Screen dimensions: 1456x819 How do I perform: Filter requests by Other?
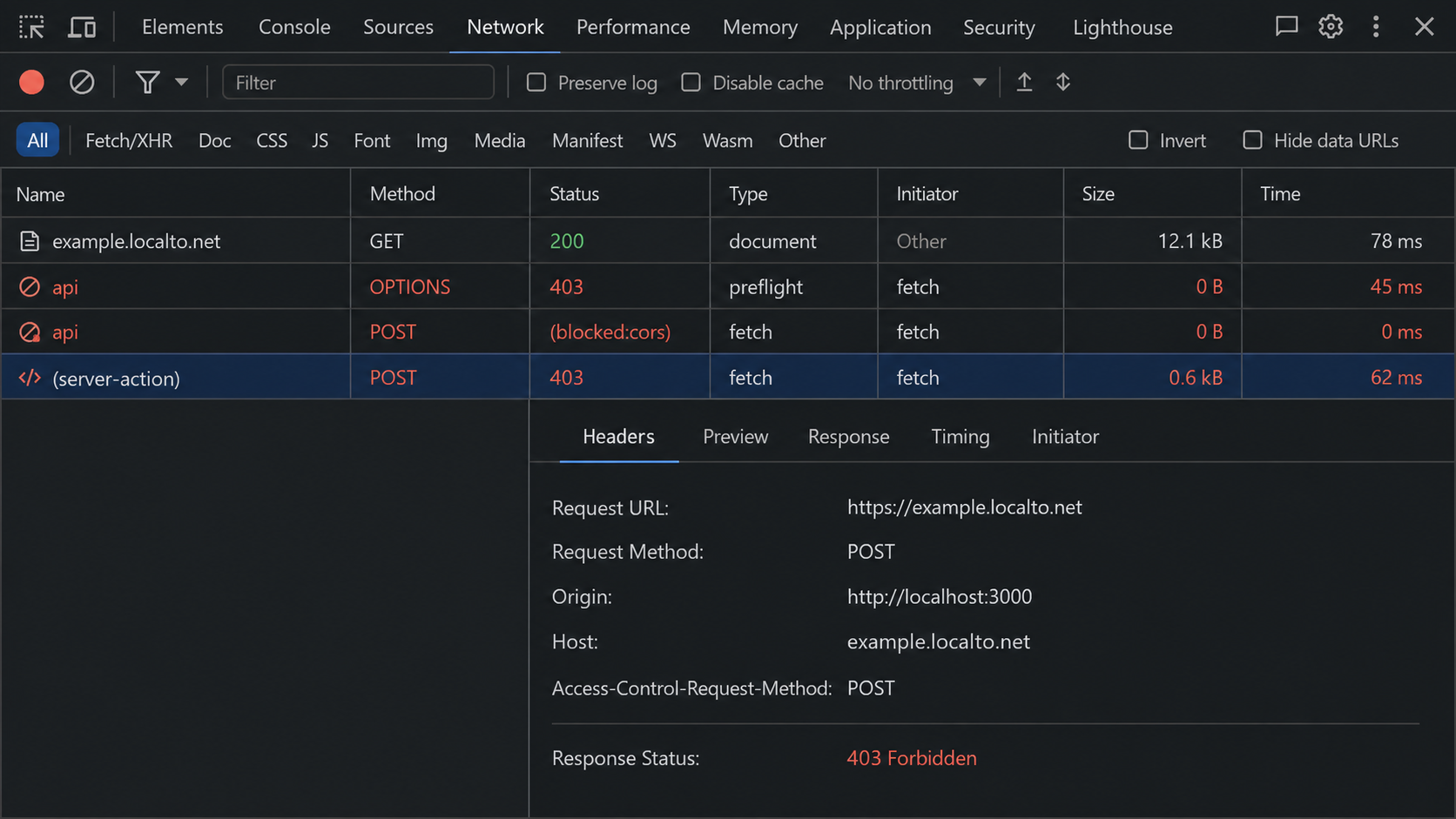802,140
